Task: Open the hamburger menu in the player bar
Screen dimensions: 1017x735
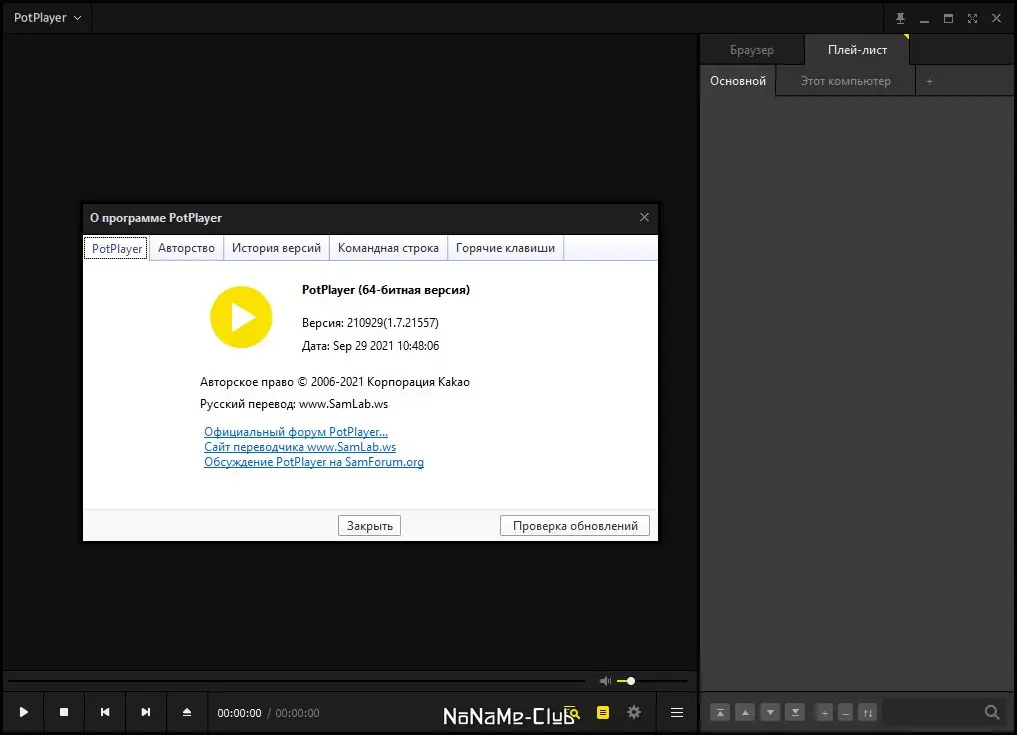Action: click(676, 712)
